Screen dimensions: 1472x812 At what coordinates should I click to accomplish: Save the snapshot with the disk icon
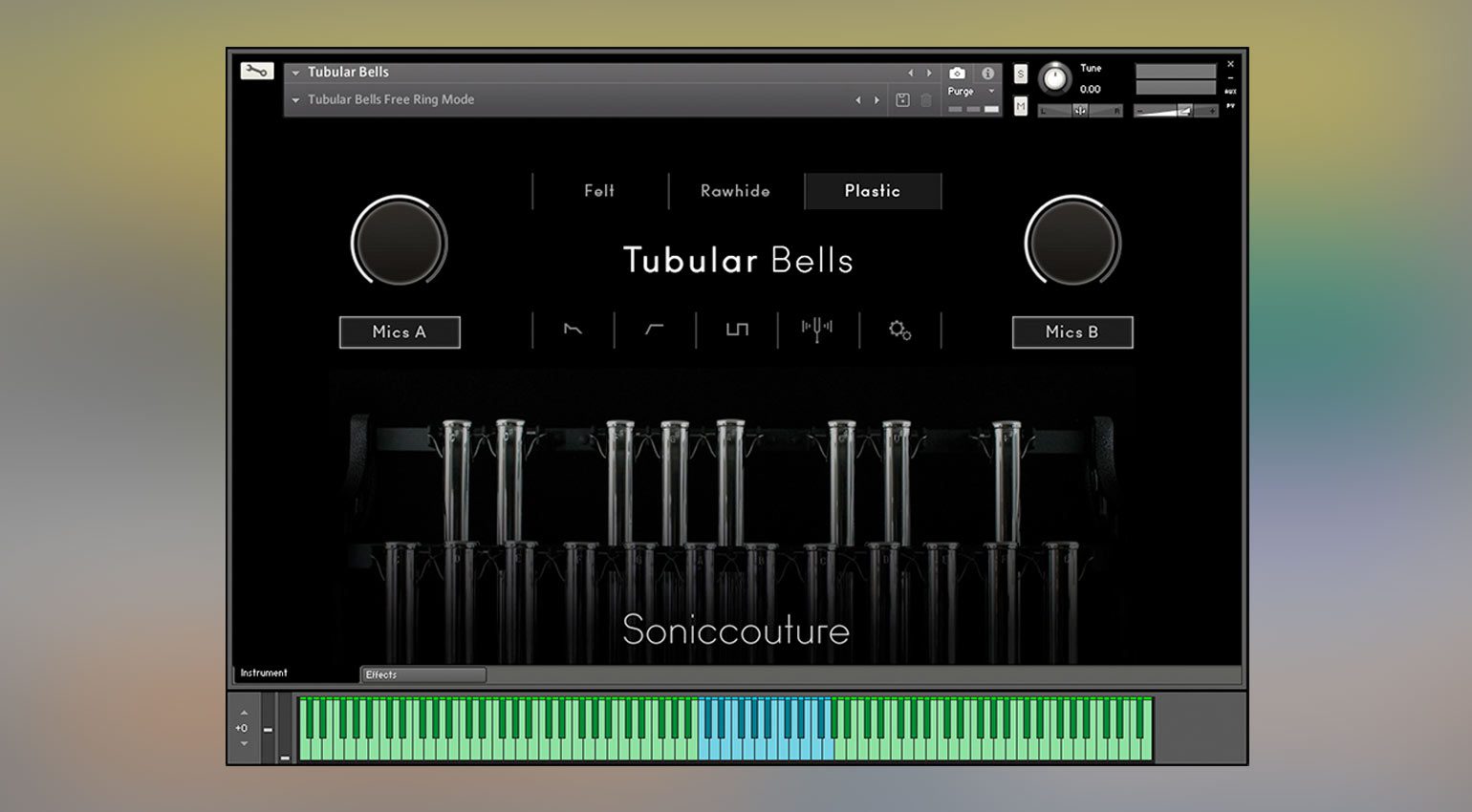tap(902, 99)
